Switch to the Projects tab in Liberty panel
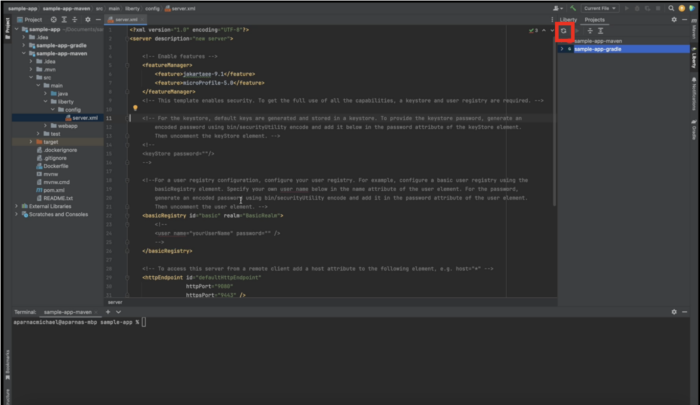Screen dimensions: 700x405 pyautogui.click(x=595, y=20)
